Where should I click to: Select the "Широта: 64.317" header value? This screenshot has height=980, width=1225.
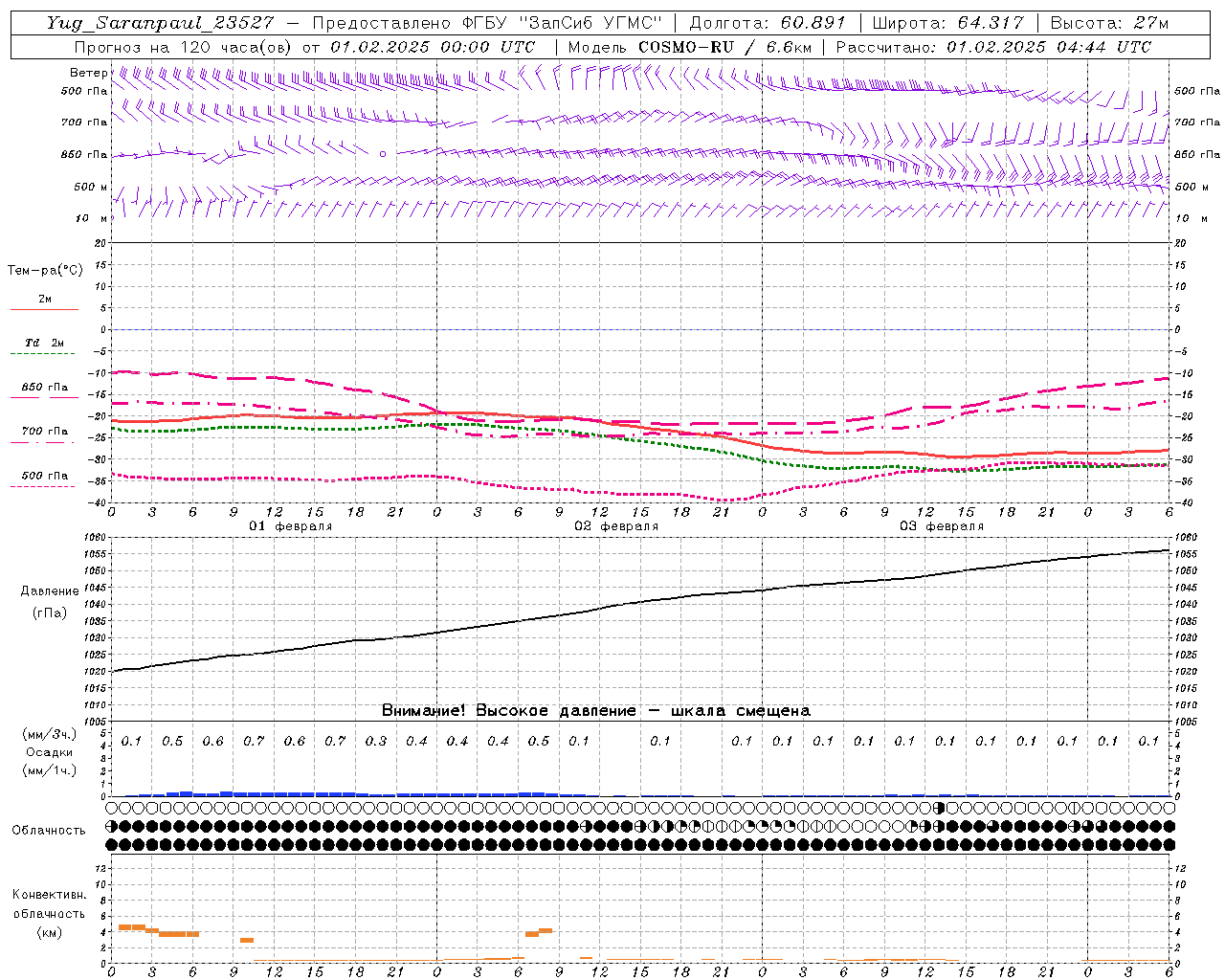[x=947, y=23]
